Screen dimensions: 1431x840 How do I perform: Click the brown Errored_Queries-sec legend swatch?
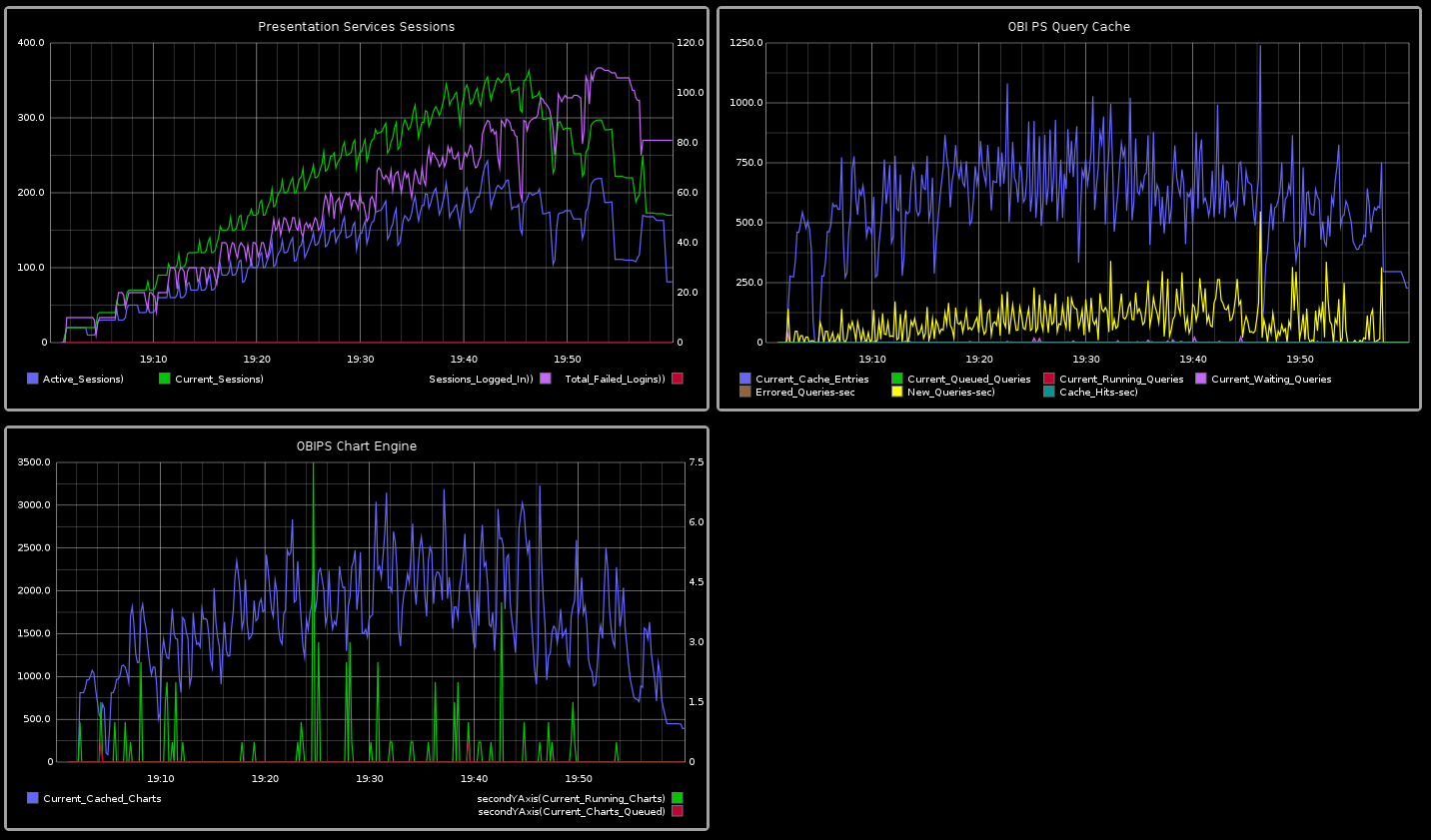[745, 392]
